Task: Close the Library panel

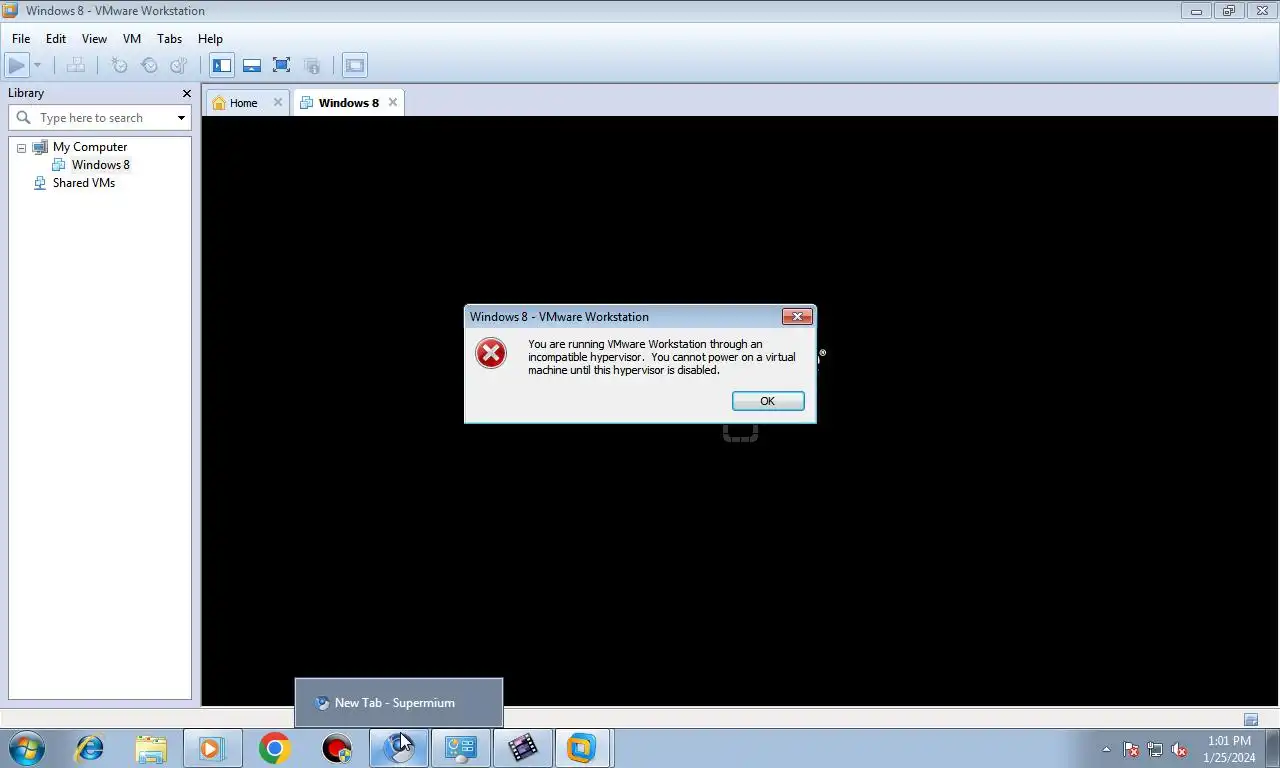Action: (x=186, y=93)
